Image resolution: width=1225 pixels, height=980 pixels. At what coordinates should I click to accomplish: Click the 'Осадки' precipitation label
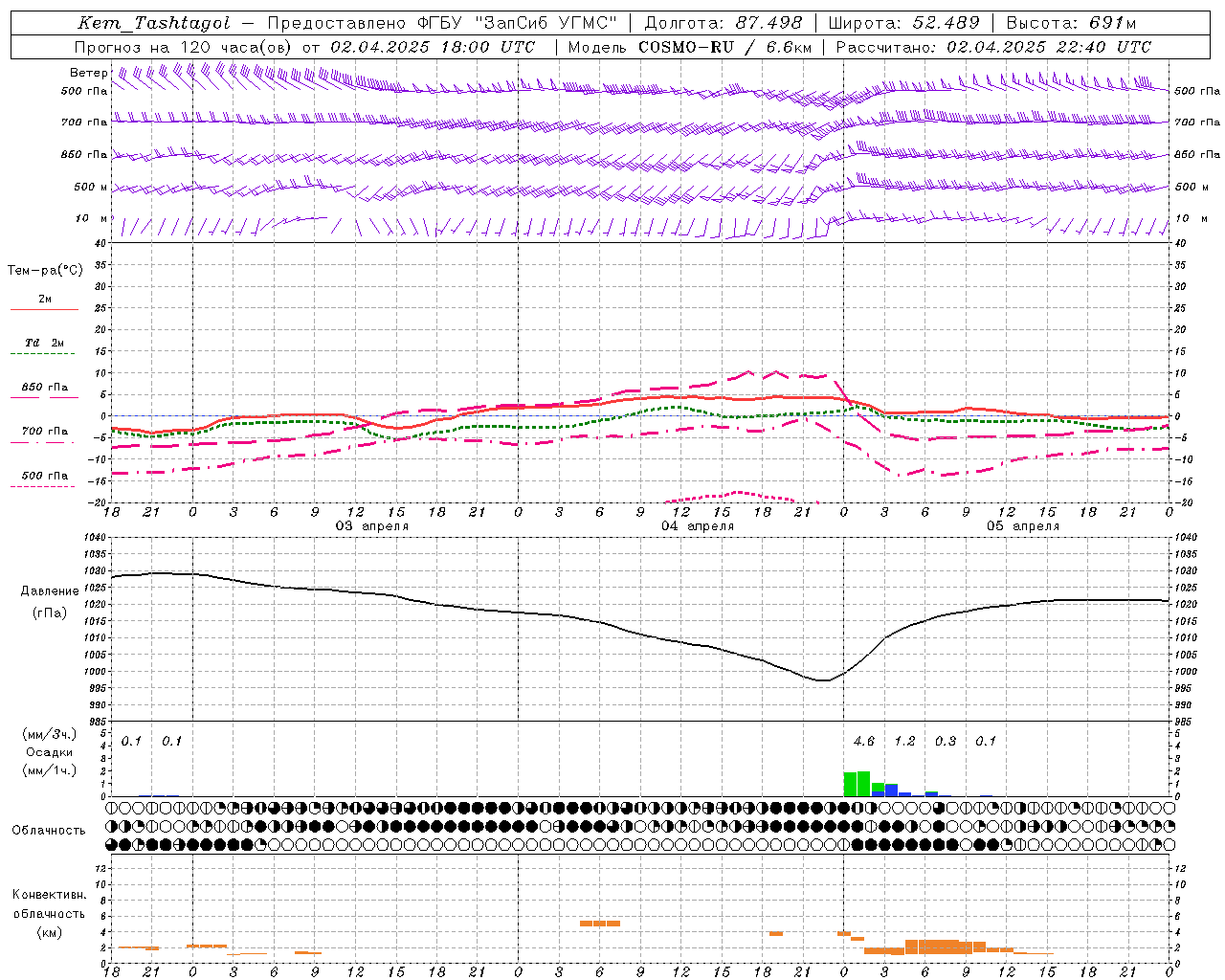pyautogui.click(x=50, y=752)
